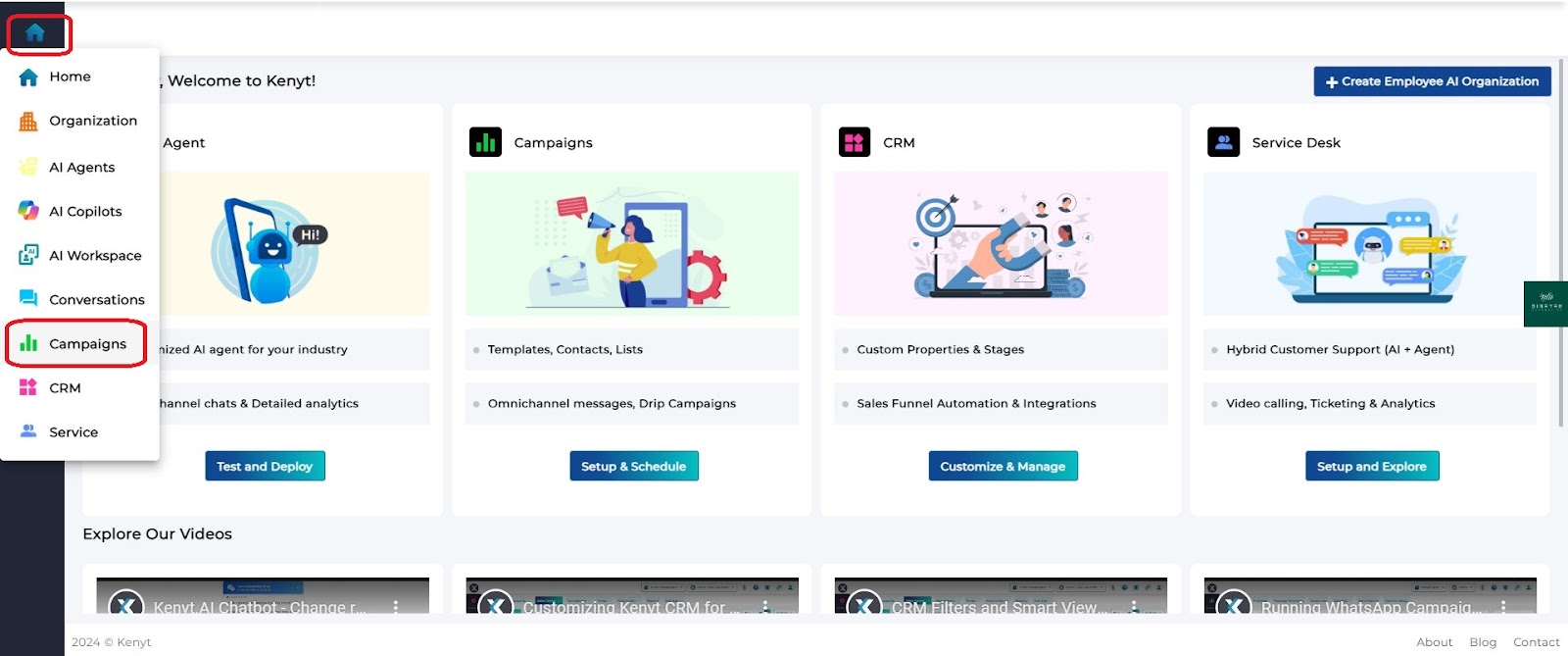
Task: Open the AI Copilots icon
Action: 28,211
